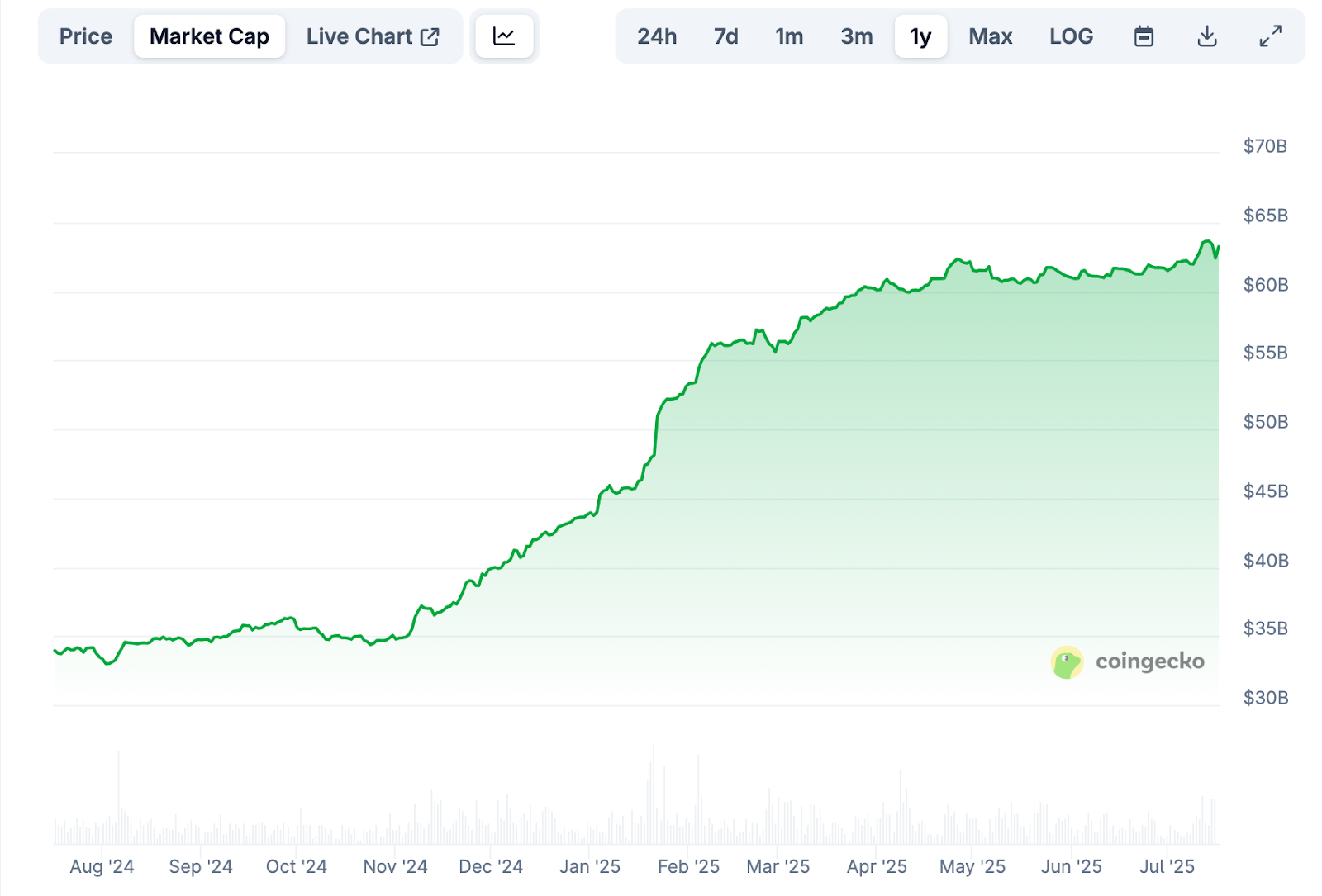
Task: Download the chart data
Action: [x=1207, y=36]
